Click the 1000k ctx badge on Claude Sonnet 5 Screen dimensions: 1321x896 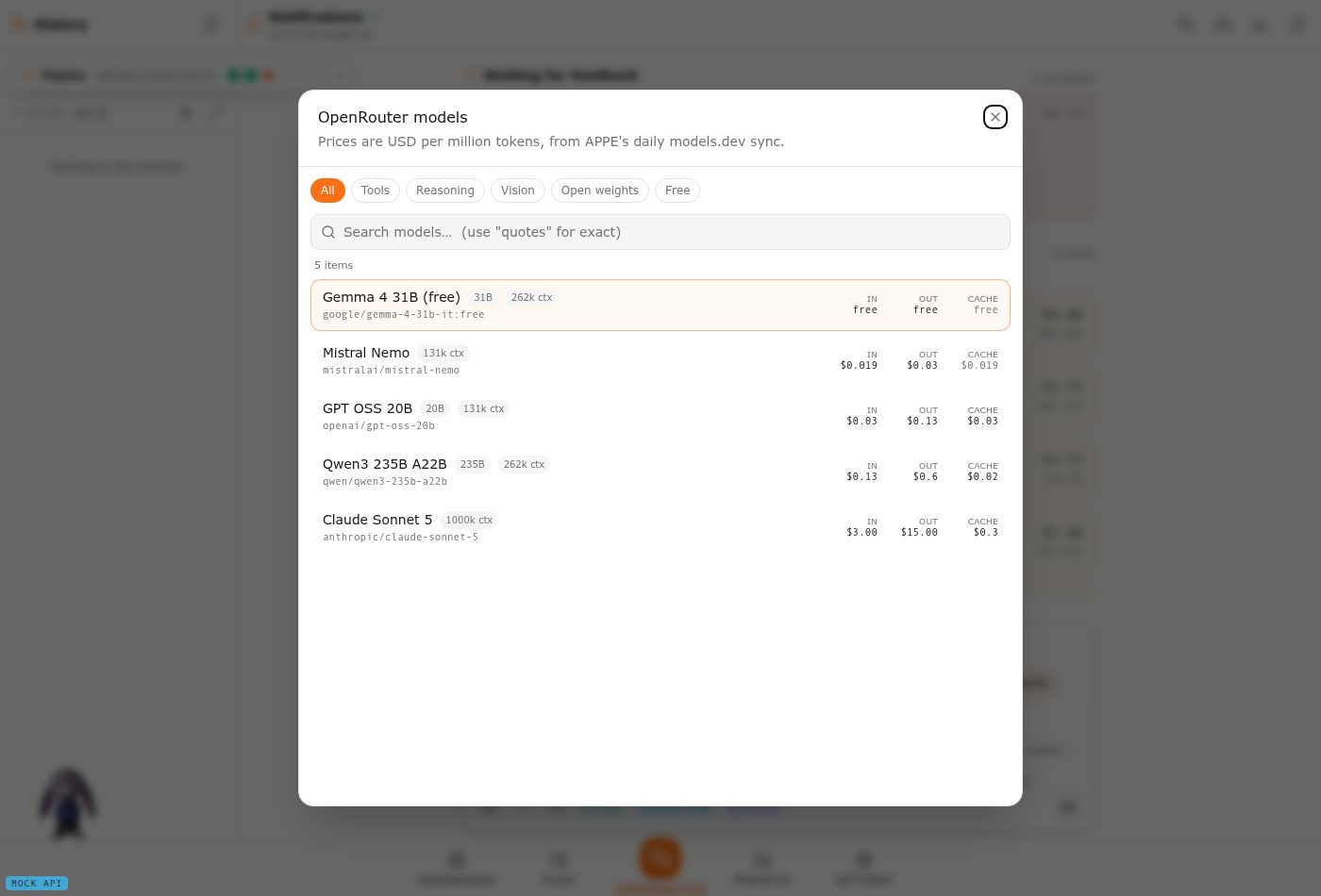[x=469, y=520]
